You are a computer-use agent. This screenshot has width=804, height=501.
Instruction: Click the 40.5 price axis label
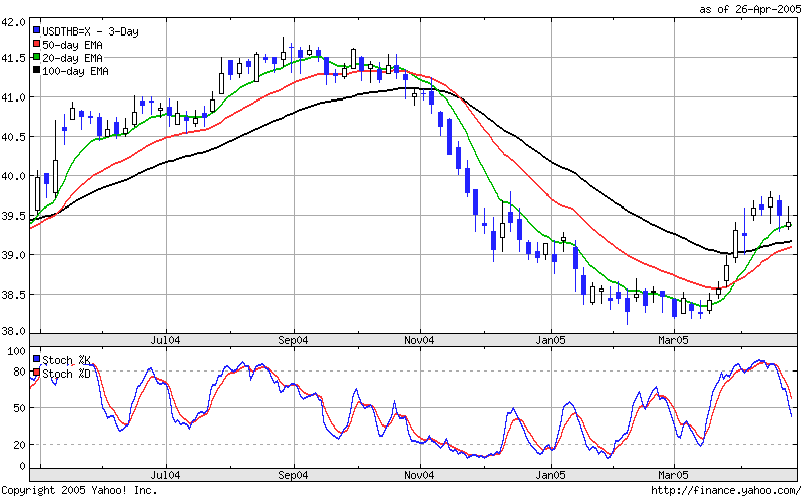pos(13,137)
